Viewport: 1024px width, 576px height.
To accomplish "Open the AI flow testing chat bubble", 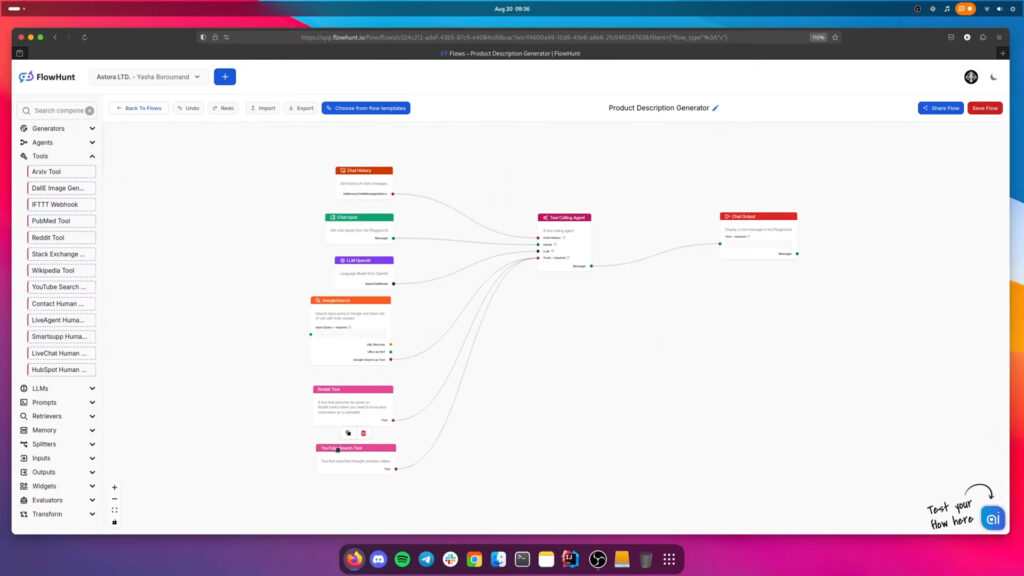I will [991, 518].
